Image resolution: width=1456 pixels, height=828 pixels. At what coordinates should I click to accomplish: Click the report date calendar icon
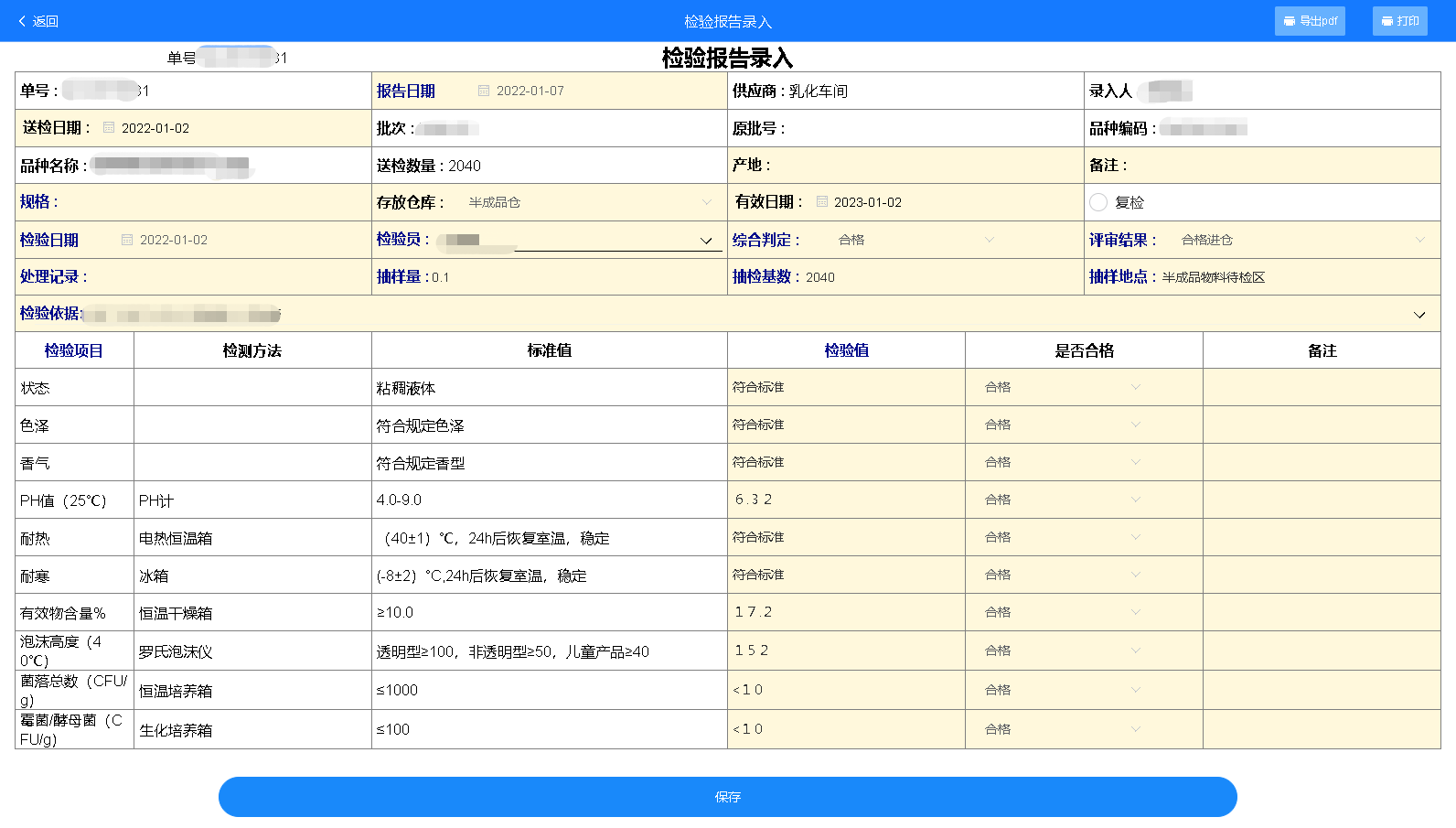[484, 91]
